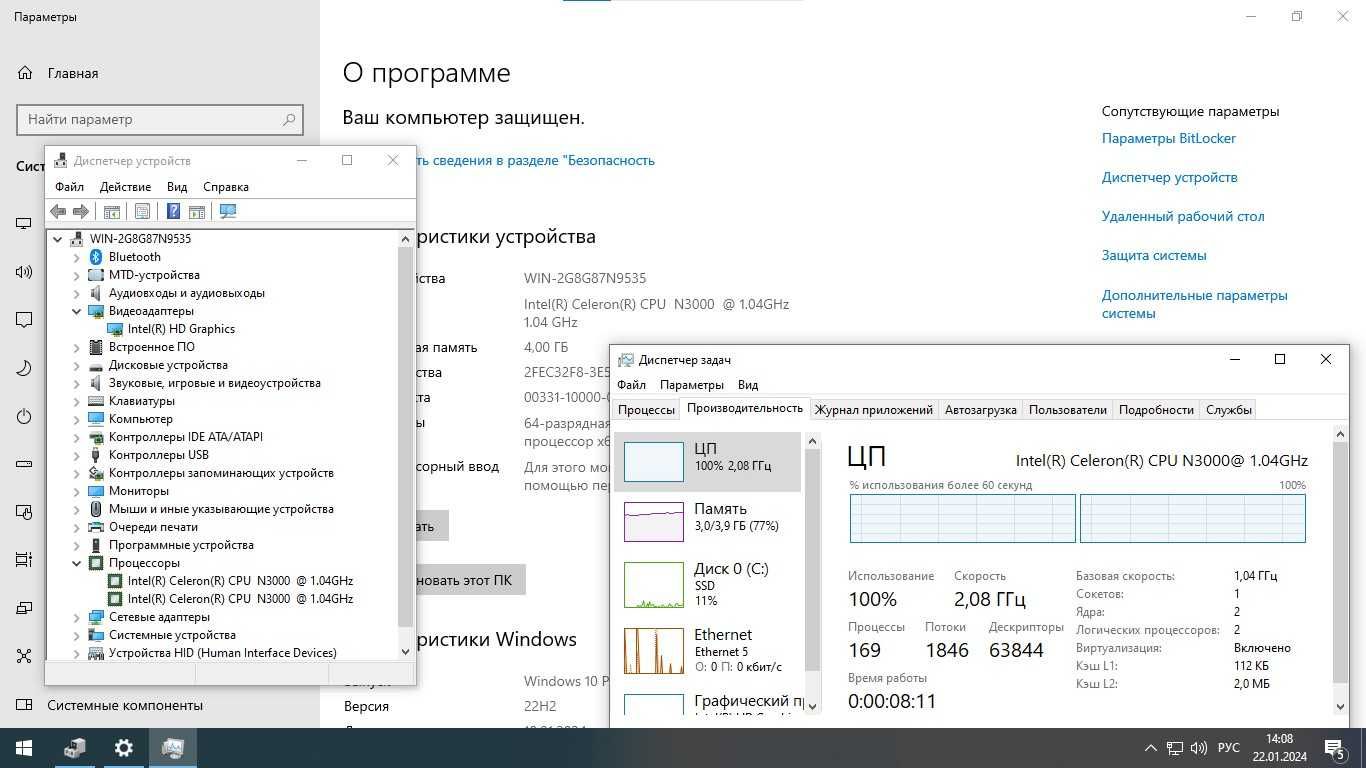The width and height of the screenshot is (1366, 768).
Task: Click the scan for hardware changes monitor icon
Action: [x=228, y=211]
